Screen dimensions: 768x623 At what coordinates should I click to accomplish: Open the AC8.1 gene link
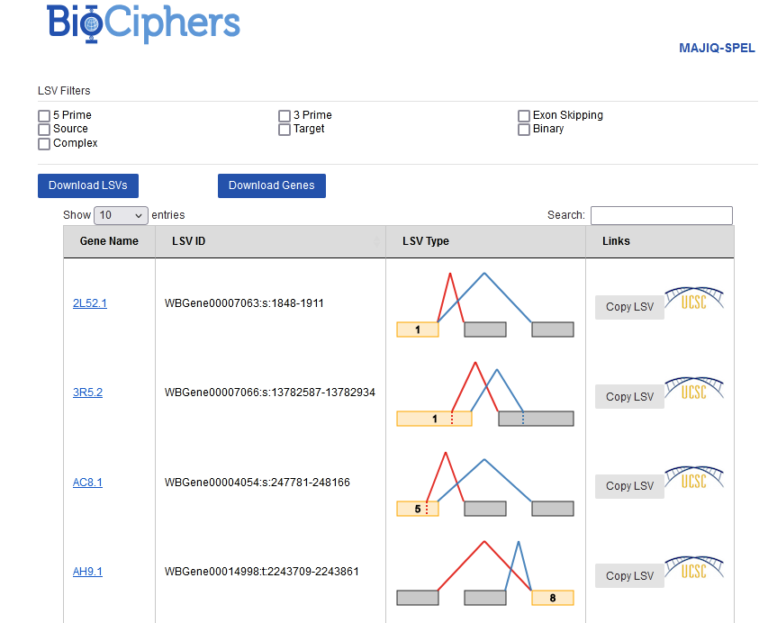(88, 483)
